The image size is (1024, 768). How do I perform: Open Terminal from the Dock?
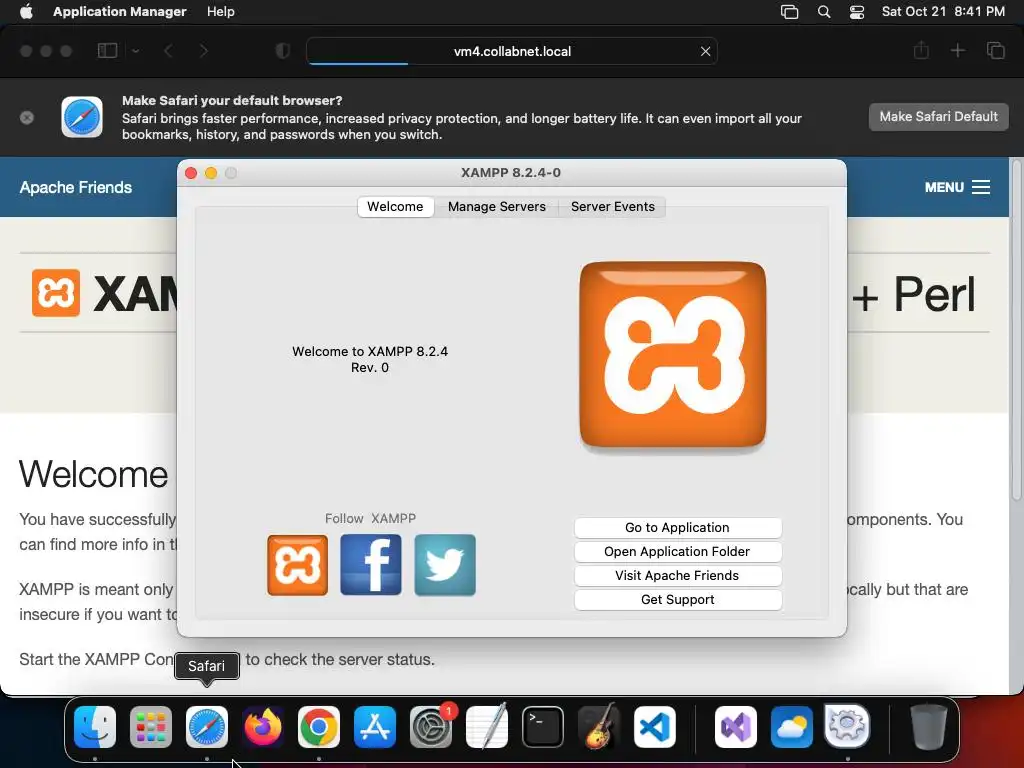pyautogui.click(x=543, y=727)
